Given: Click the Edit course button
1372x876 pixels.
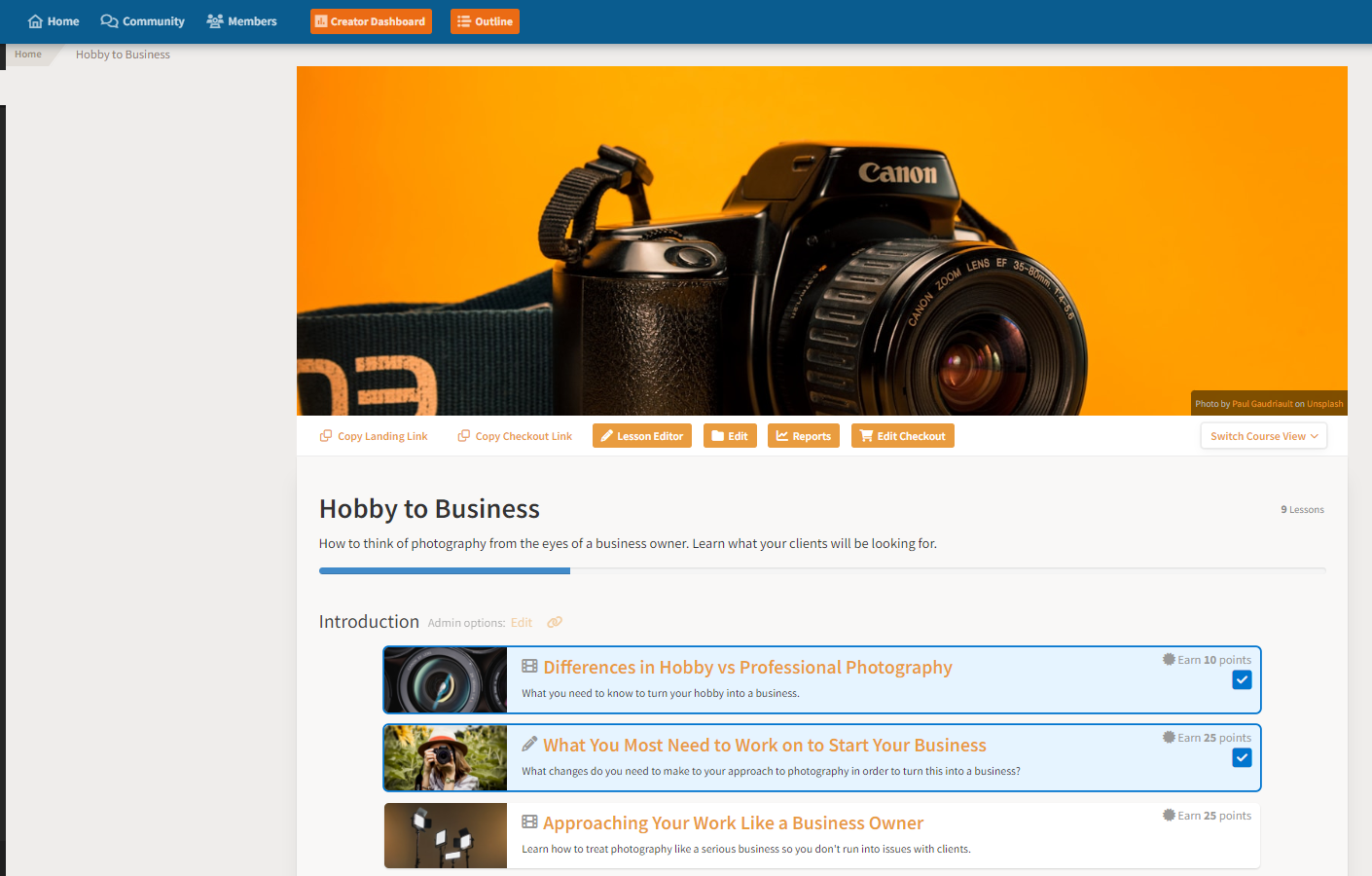Looking at the screenshot, I should [x=730, y=436].
